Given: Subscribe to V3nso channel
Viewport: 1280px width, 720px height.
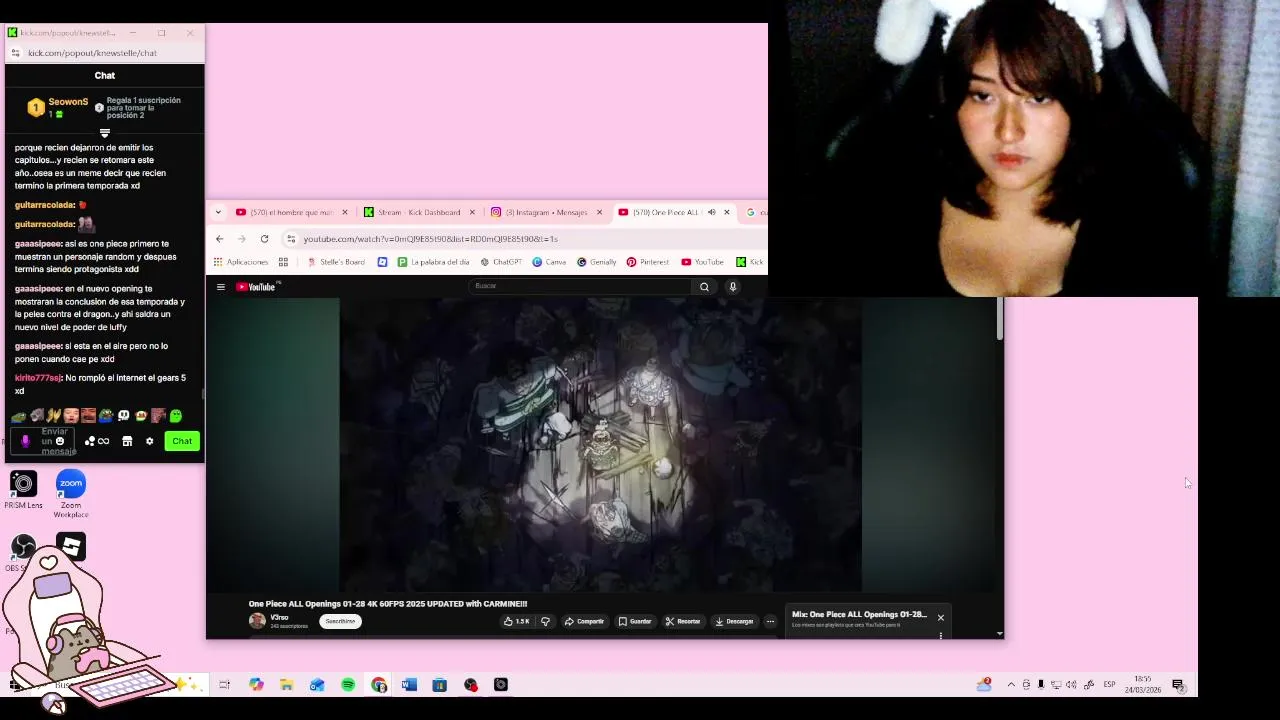Looking at the screenshot, I should pyautogui.click(x=340, y=621).
